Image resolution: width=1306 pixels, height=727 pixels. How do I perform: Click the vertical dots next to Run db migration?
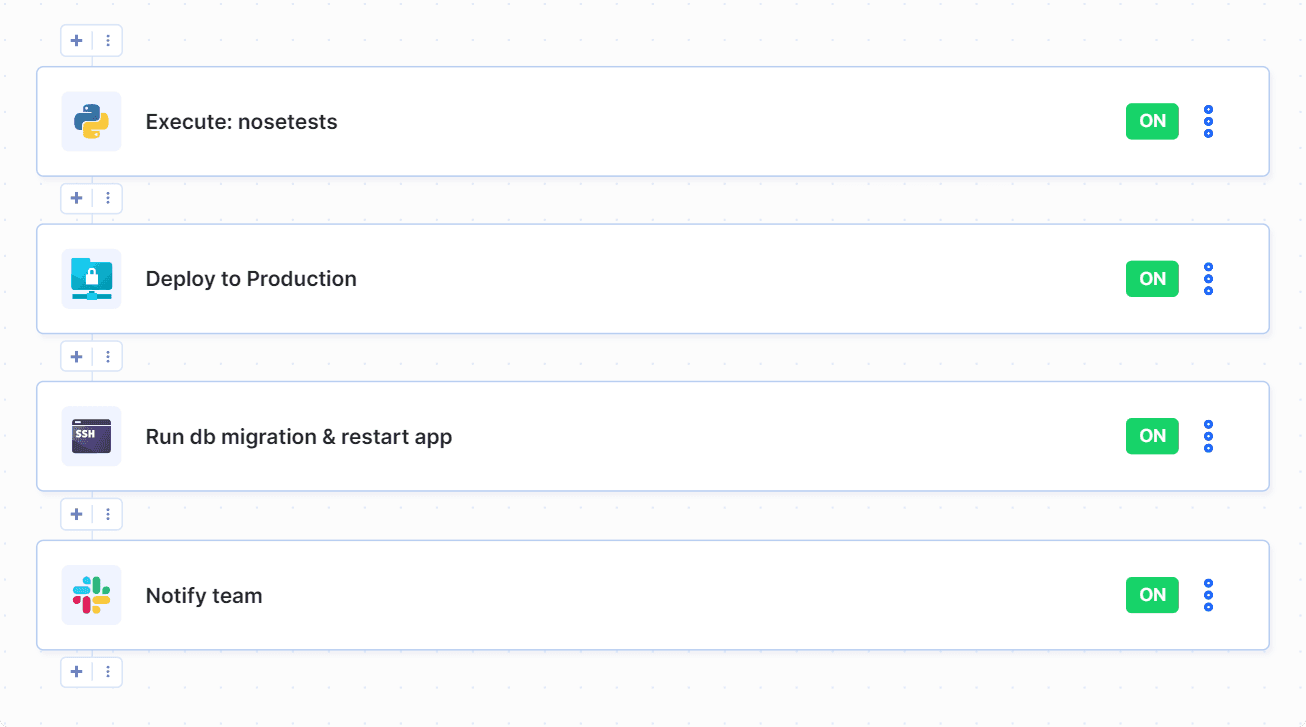click(x=1208, y=436)
